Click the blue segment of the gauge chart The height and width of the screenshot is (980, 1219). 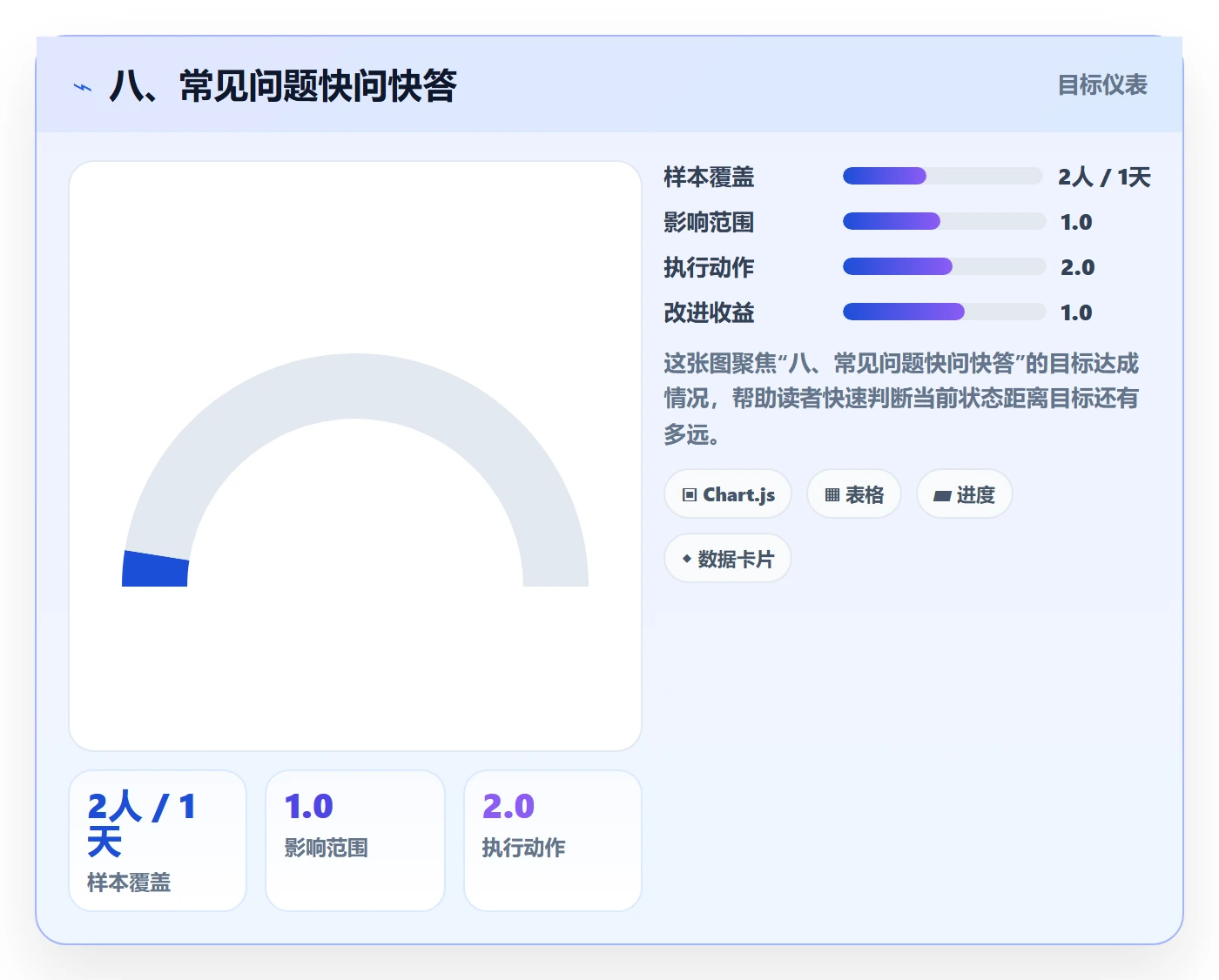pyautogui.click(x=156, y=570)
